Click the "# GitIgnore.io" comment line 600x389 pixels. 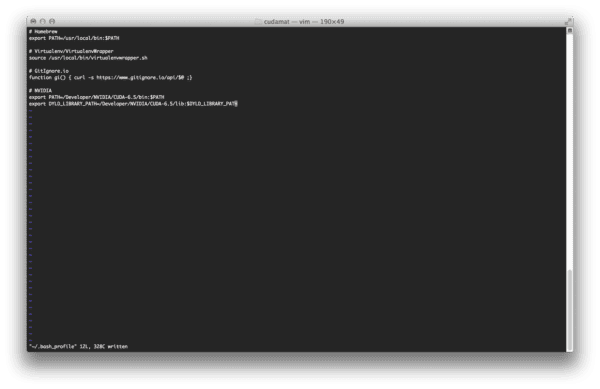49,71
